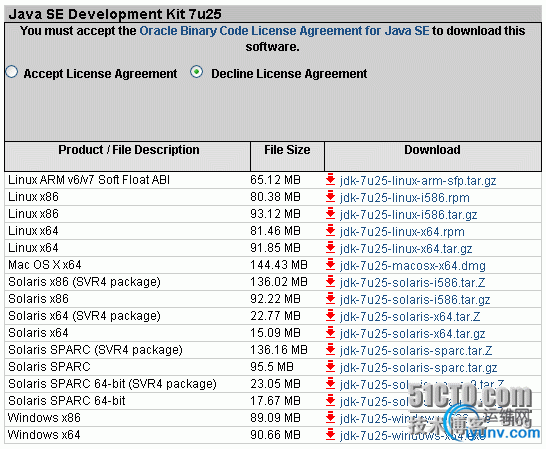Download jdk-7u25-linux-x64.rpm link
Image resolution: width=546 pixels, height=449 pixels.
[402, 232]
